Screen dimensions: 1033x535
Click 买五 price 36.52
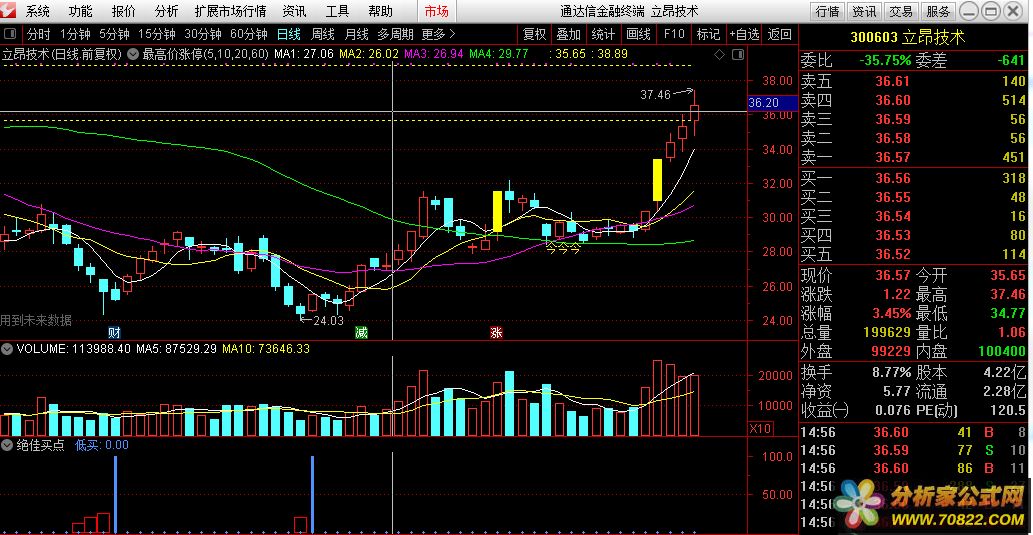893,254
